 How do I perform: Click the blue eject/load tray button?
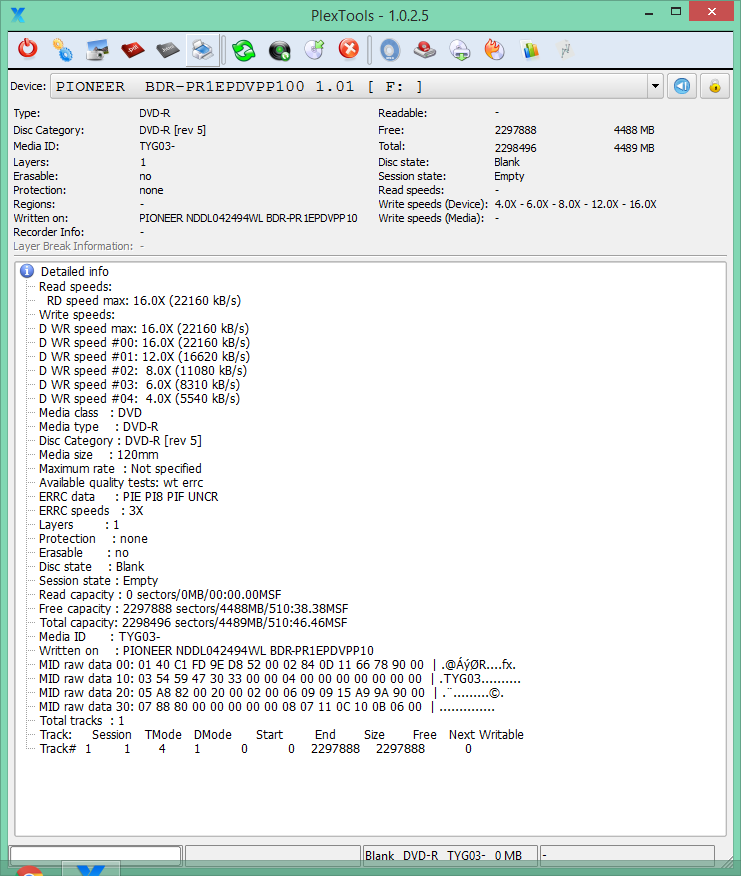click(x=682, y=86)
